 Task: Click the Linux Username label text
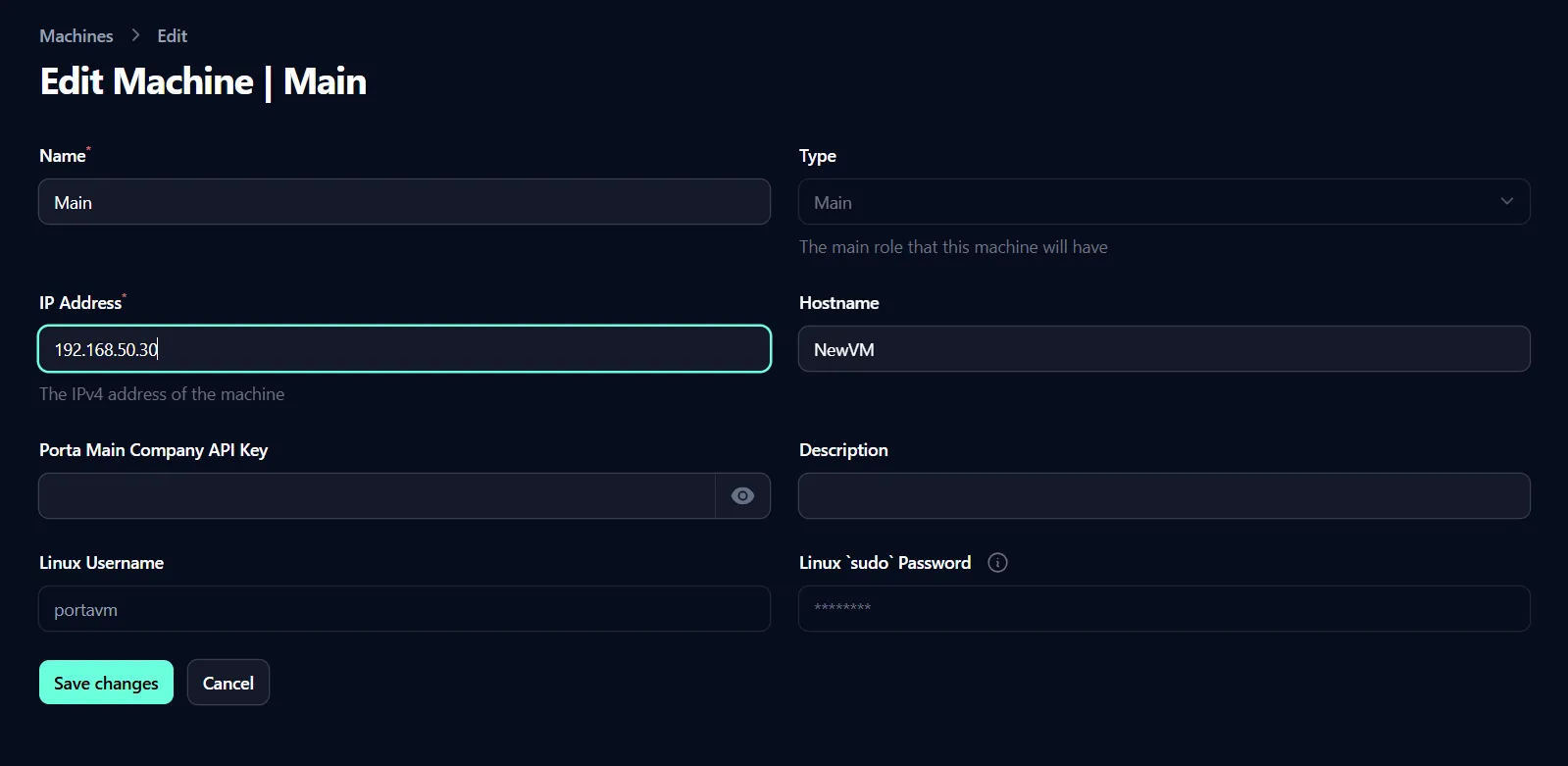(x=101, y=563)
